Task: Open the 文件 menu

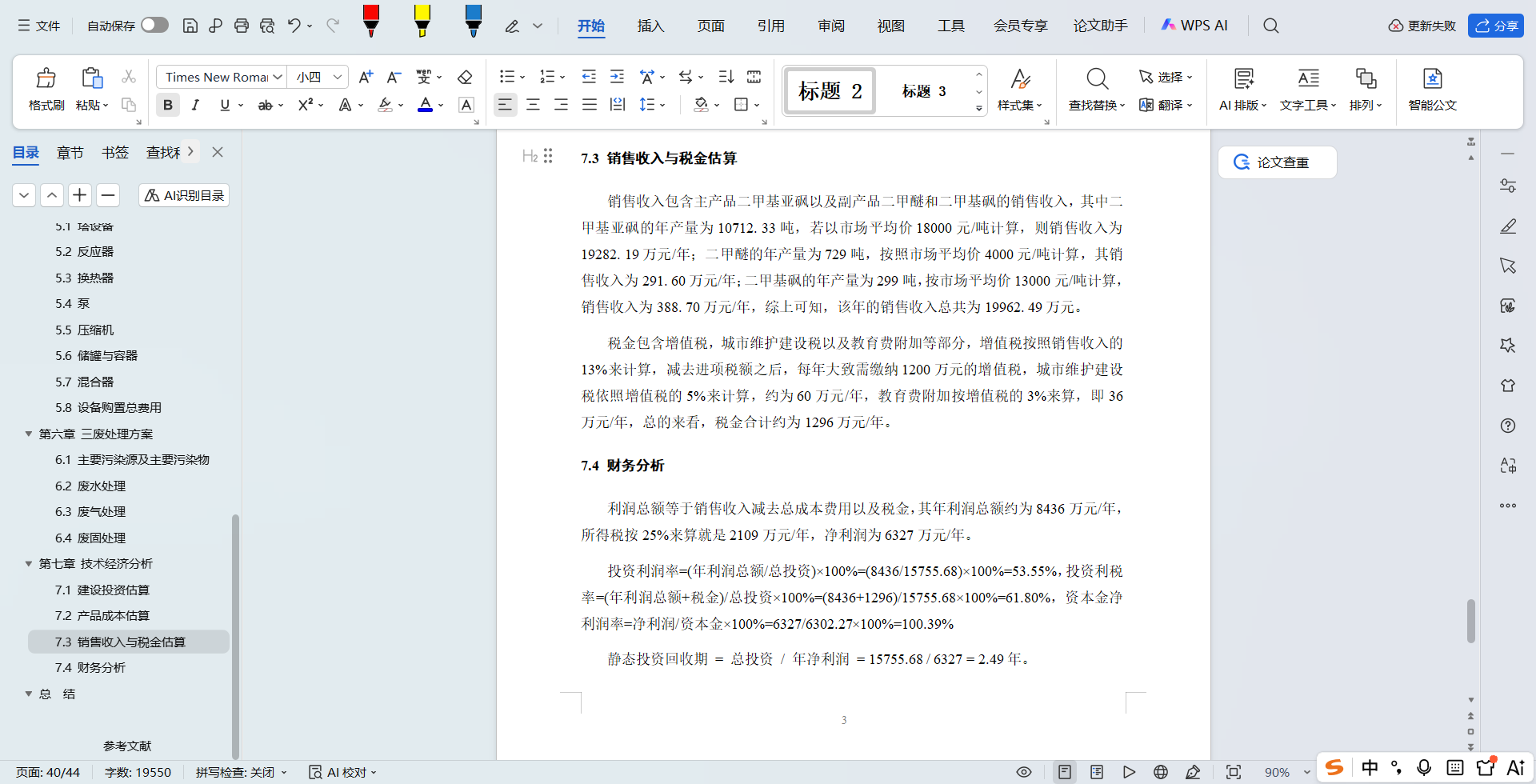Action: pos(39,26)
